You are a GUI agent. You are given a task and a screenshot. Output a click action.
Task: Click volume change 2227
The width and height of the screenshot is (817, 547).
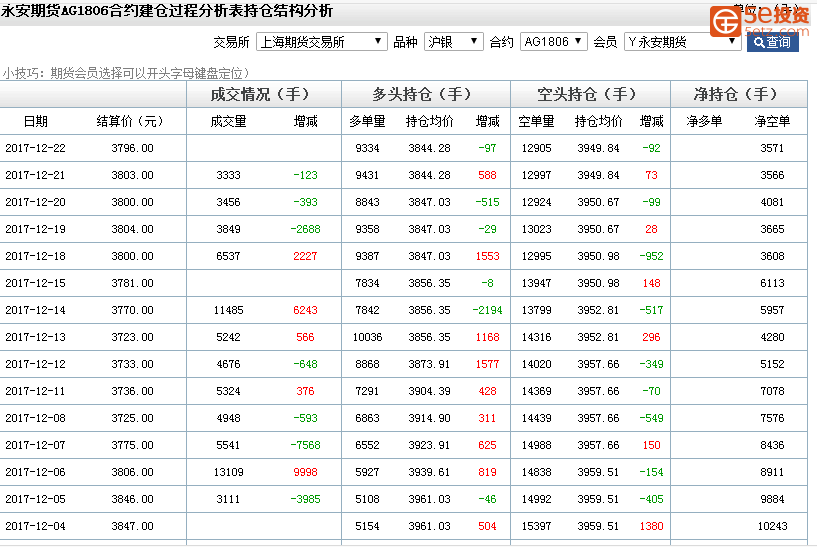pyautogui.click(x=305, y=256)
